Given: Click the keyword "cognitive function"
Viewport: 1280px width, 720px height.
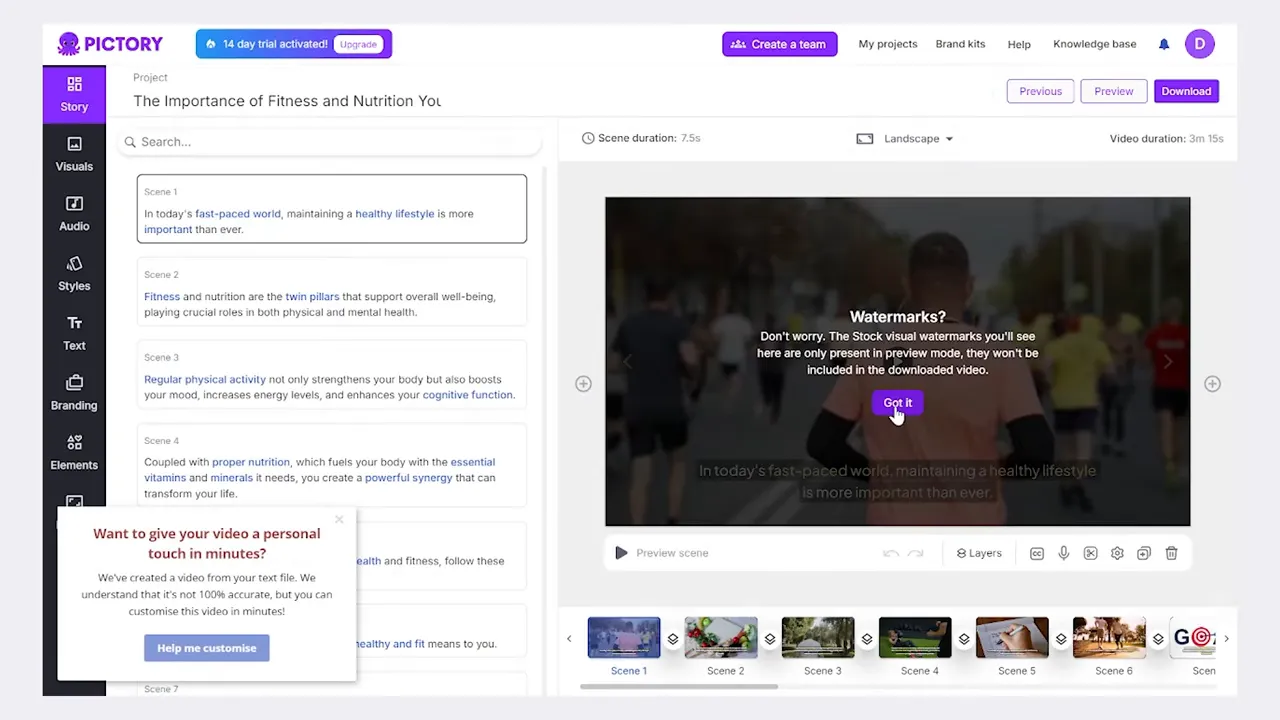Looking at the screenshot, I should 468,395.
